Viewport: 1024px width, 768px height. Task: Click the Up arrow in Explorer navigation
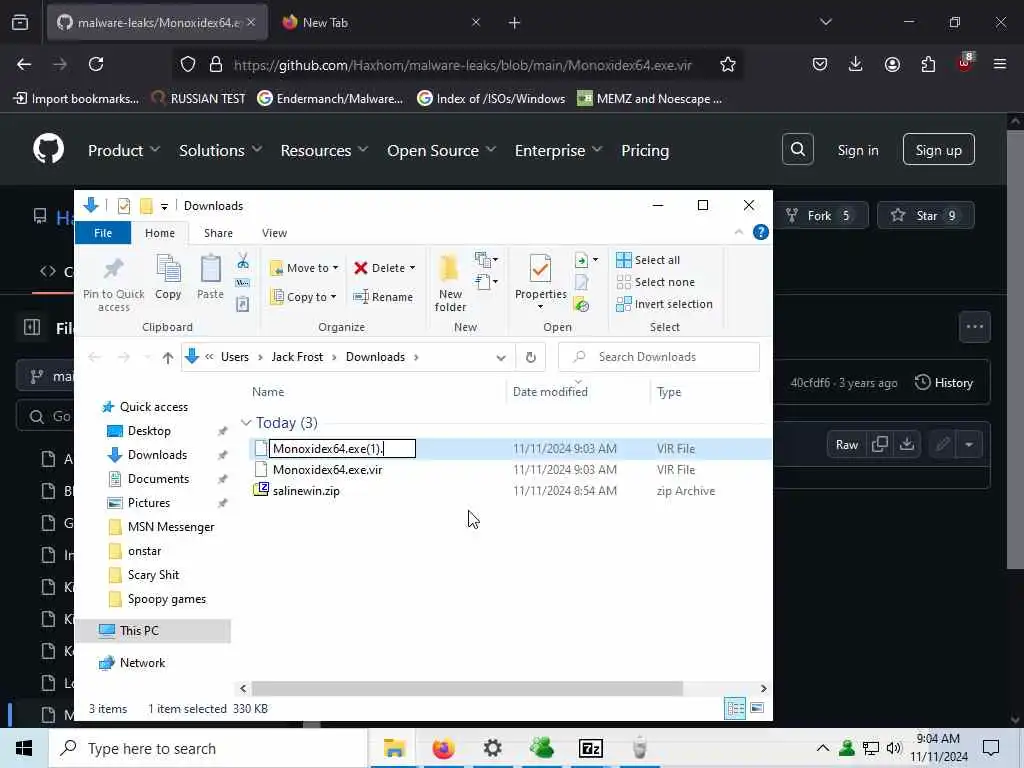pyautogui.click(x=168, y=357)
